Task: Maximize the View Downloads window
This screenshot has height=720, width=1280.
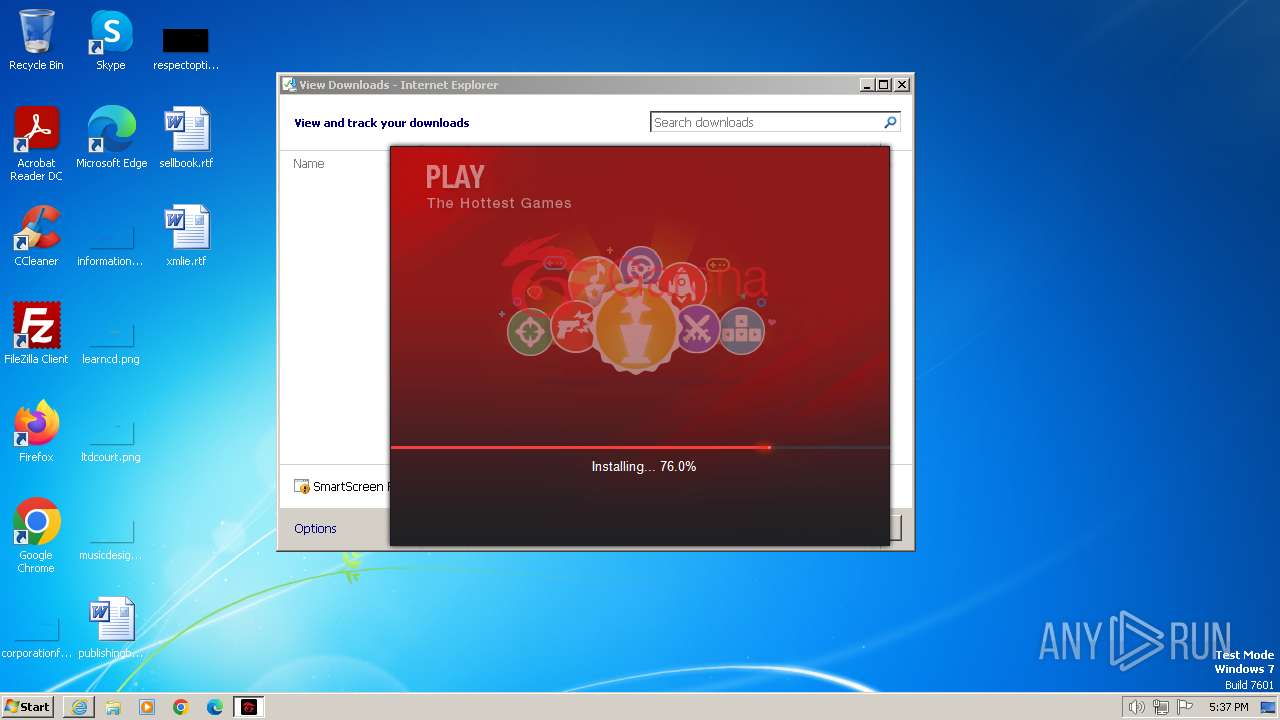Action: point(884,85)
